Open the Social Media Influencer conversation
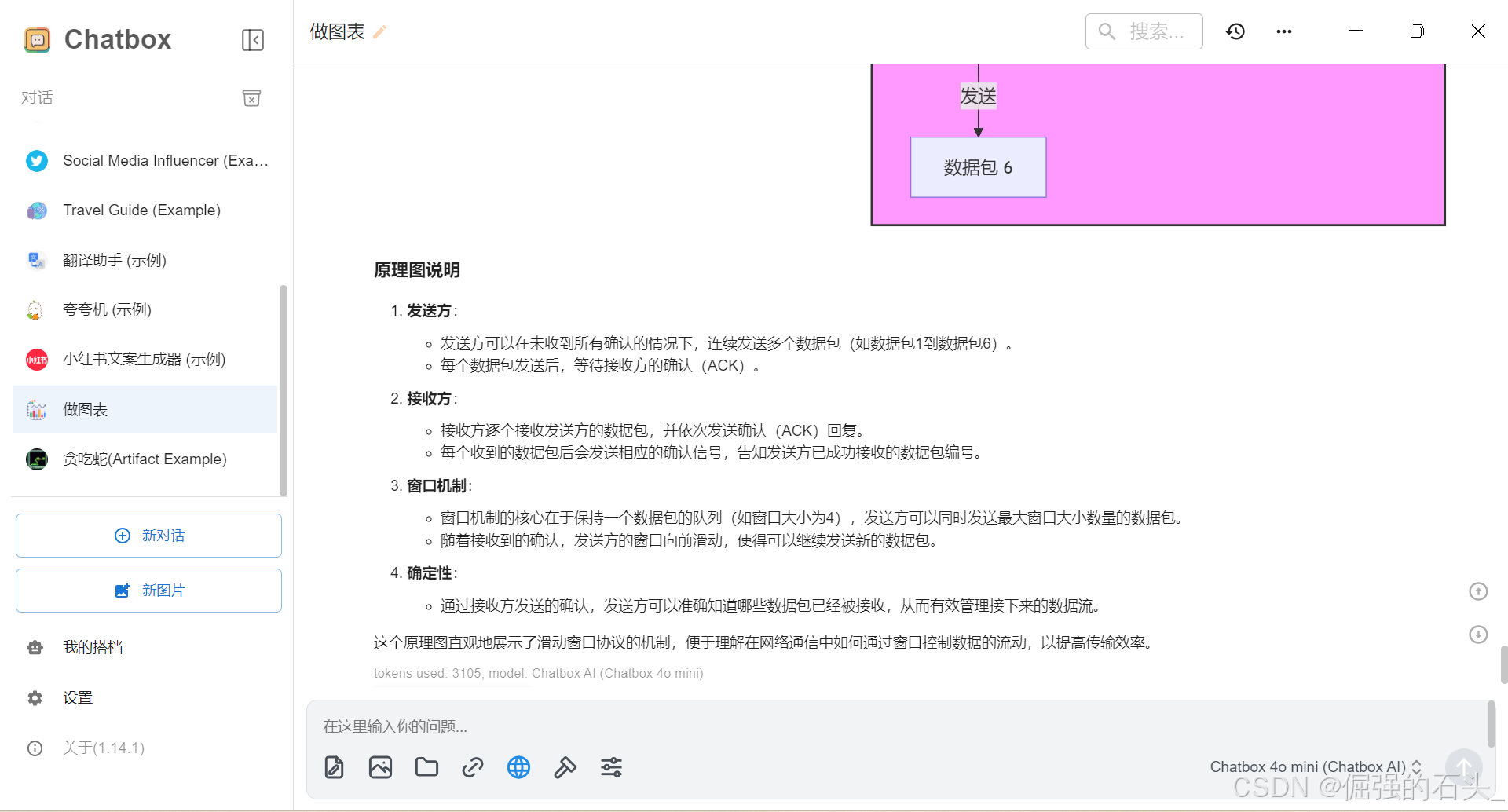 [x=145, y=161]
